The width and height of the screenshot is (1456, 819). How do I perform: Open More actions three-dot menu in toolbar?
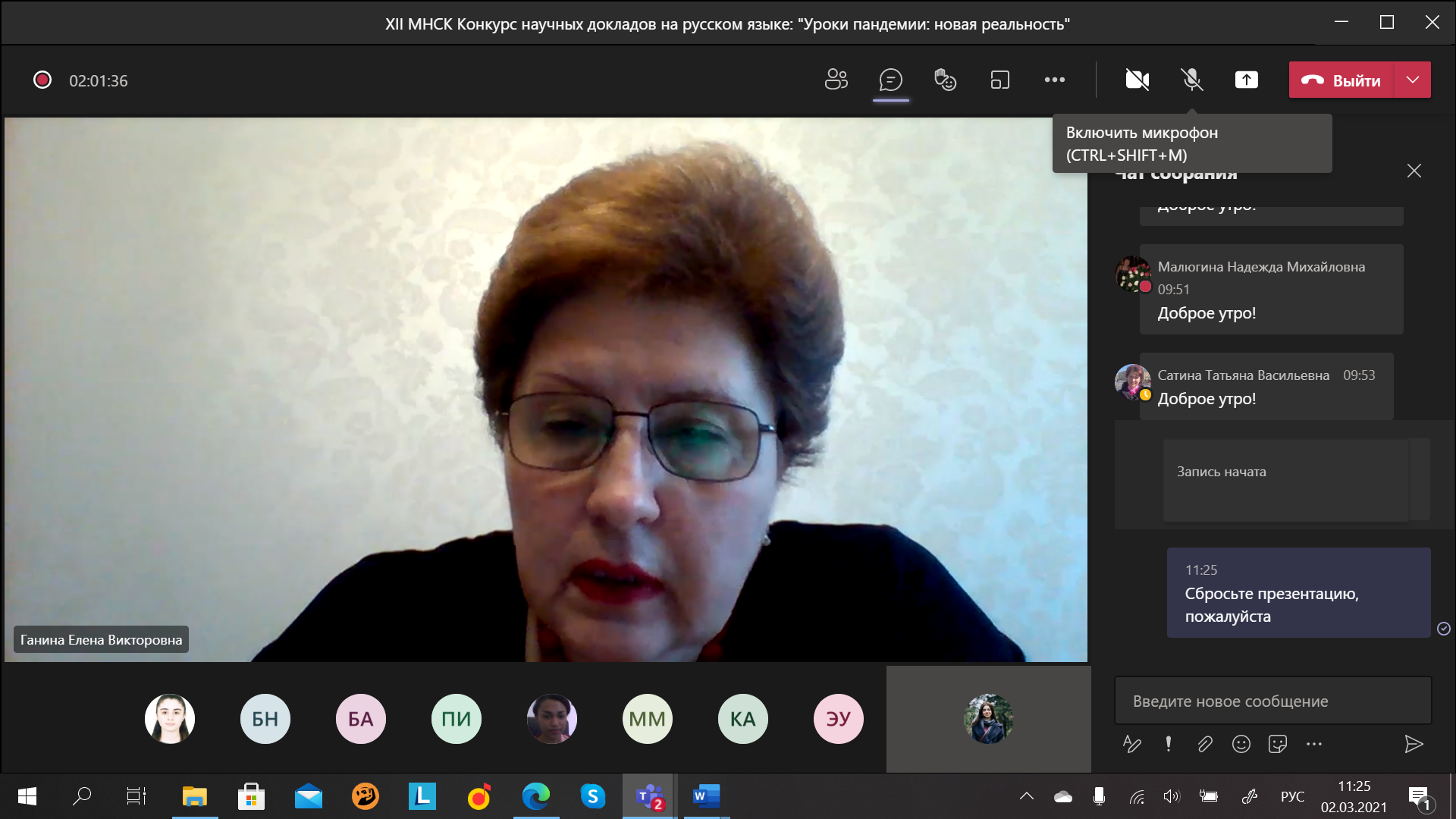tap(1055, 80)
